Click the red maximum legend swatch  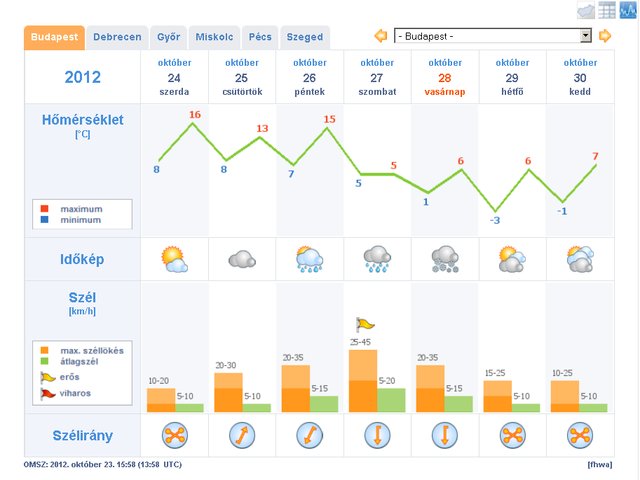[45, 208]
